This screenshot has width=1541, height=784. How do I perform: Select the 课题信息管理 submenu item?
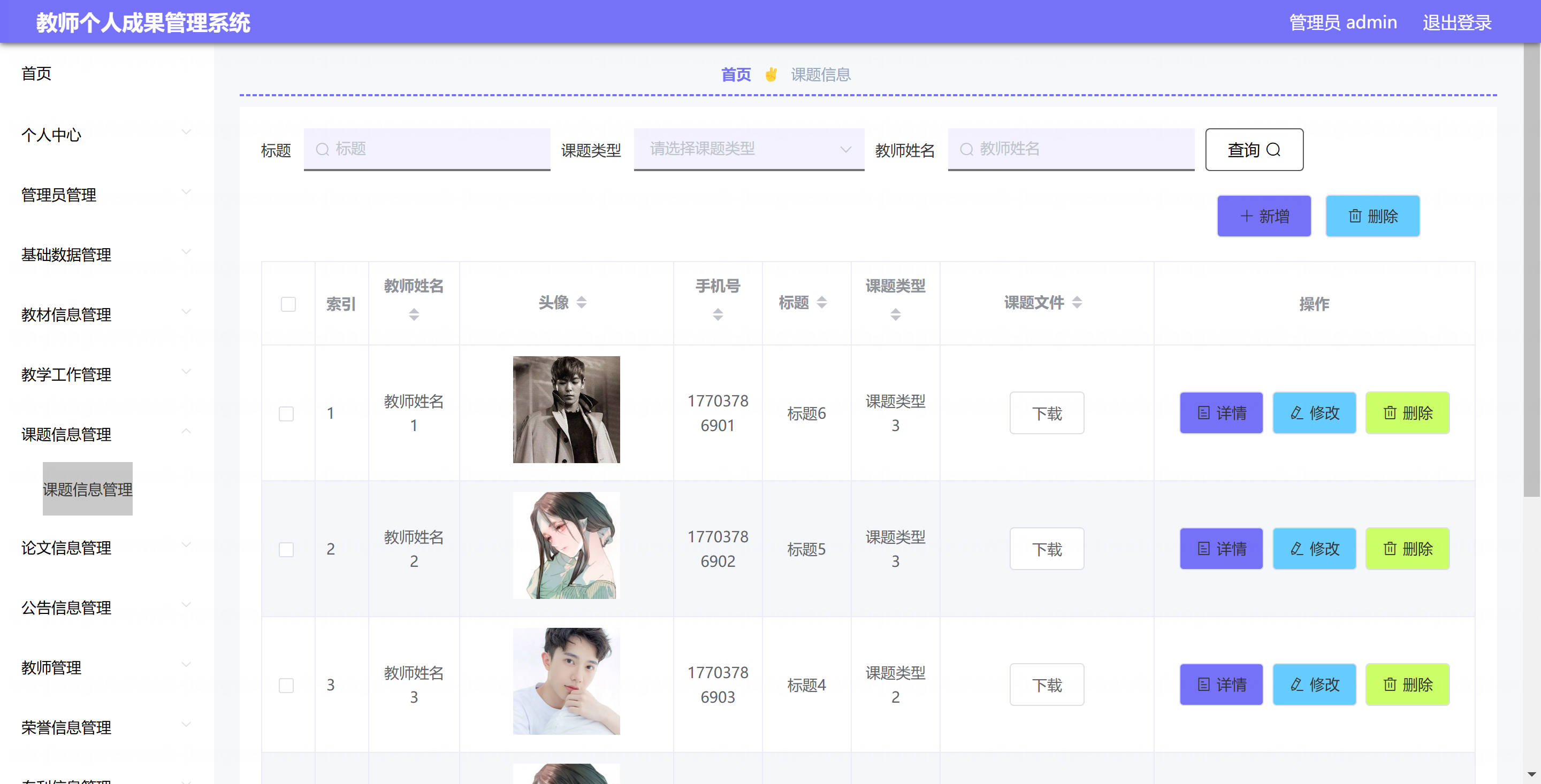click(87, 489)
